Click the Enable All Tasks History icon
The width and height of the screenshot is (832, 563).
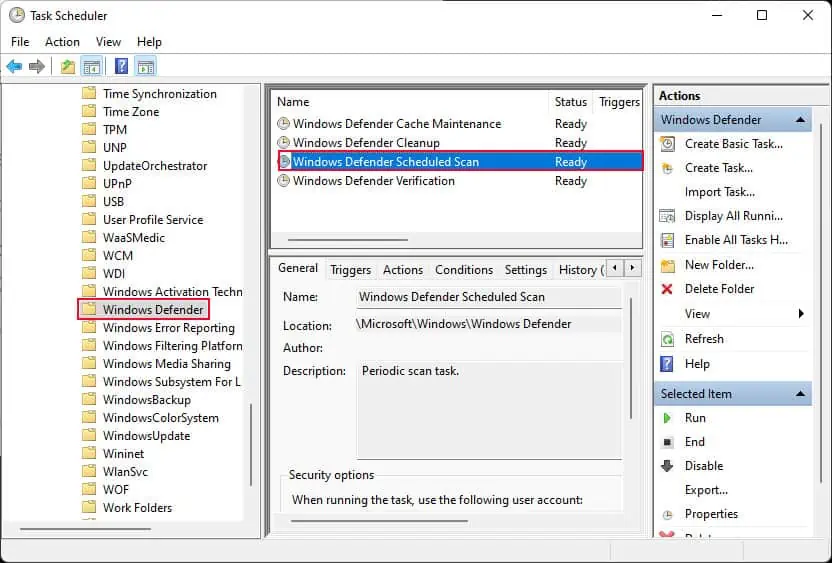point(667,240)
